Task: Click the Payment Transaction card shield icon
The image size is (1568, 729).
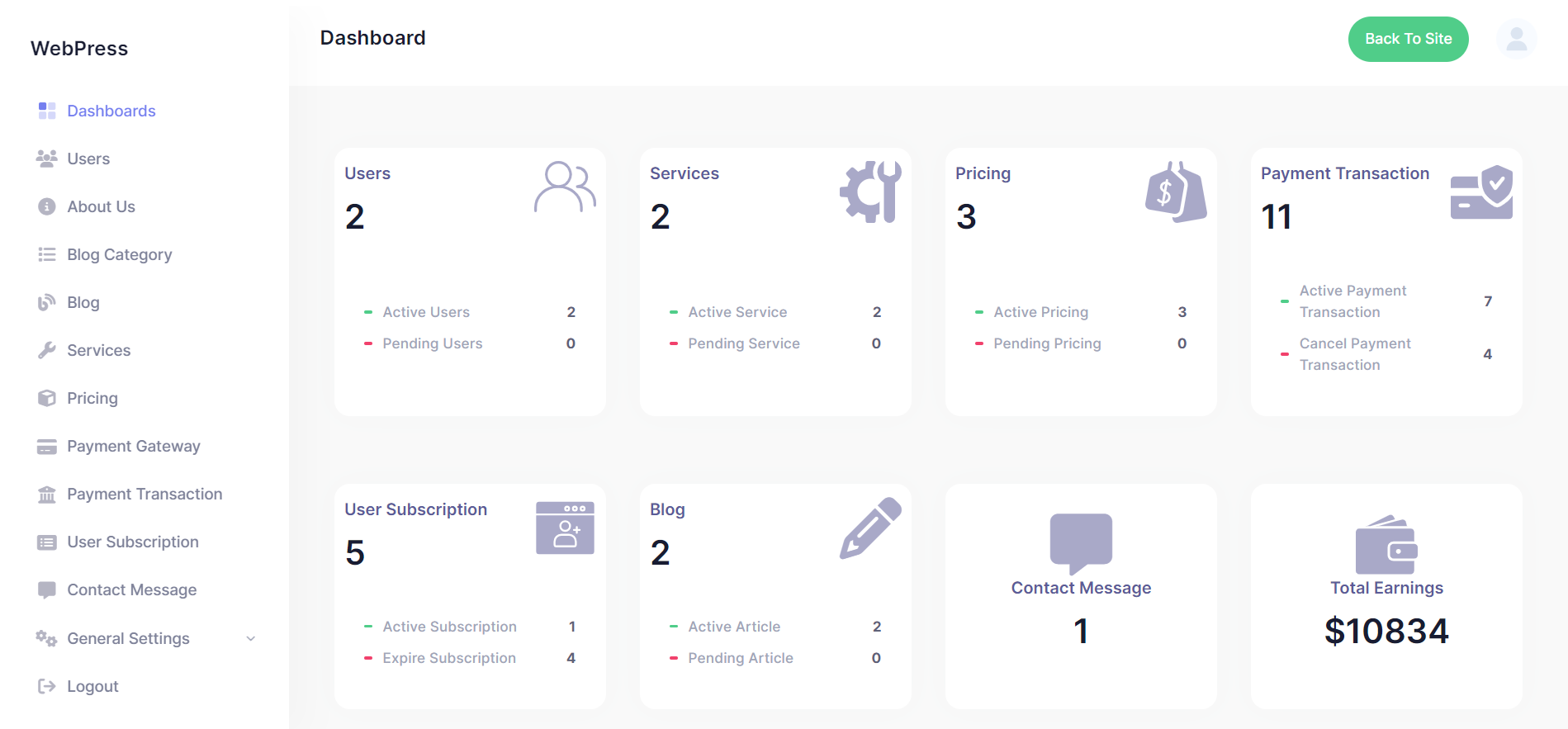Action: click(1481, 192)
